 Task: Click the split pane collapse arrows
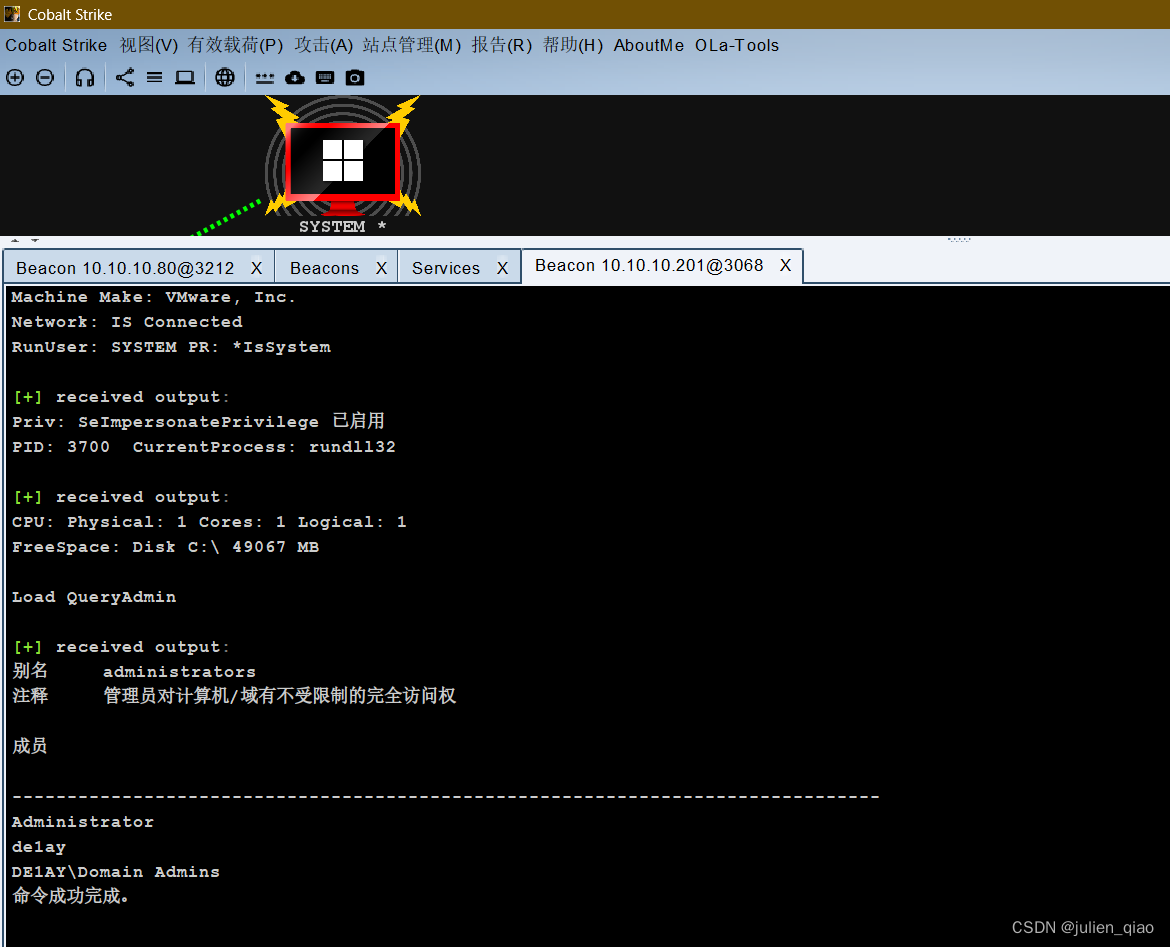25,240
